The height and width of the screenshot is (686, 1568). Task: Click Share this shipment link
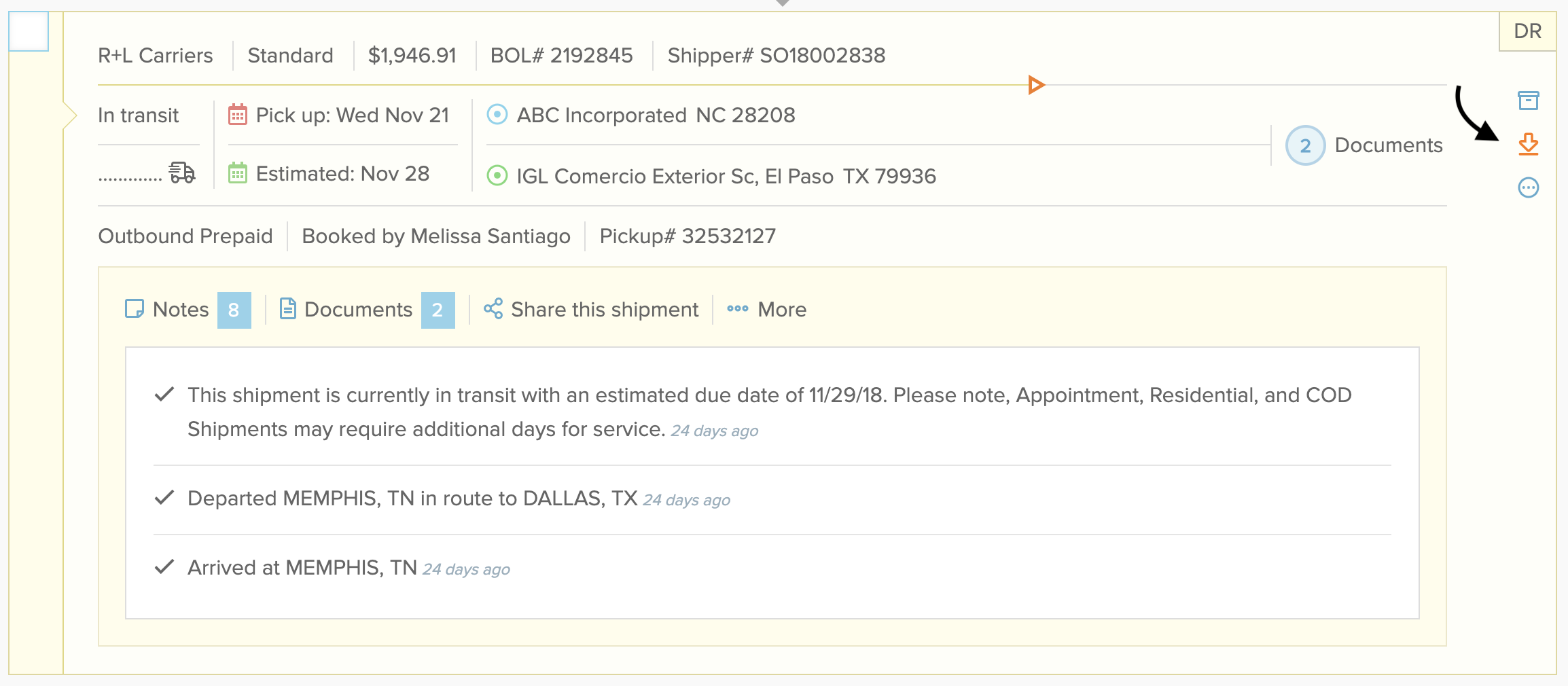[605, 310]
